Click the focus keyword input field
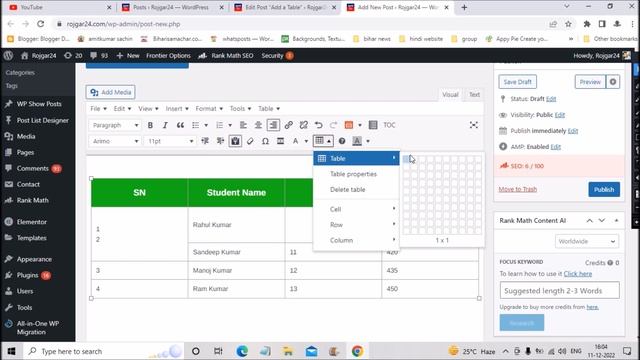The width and height of the screenshot is (640, 360). pos(559,291)
